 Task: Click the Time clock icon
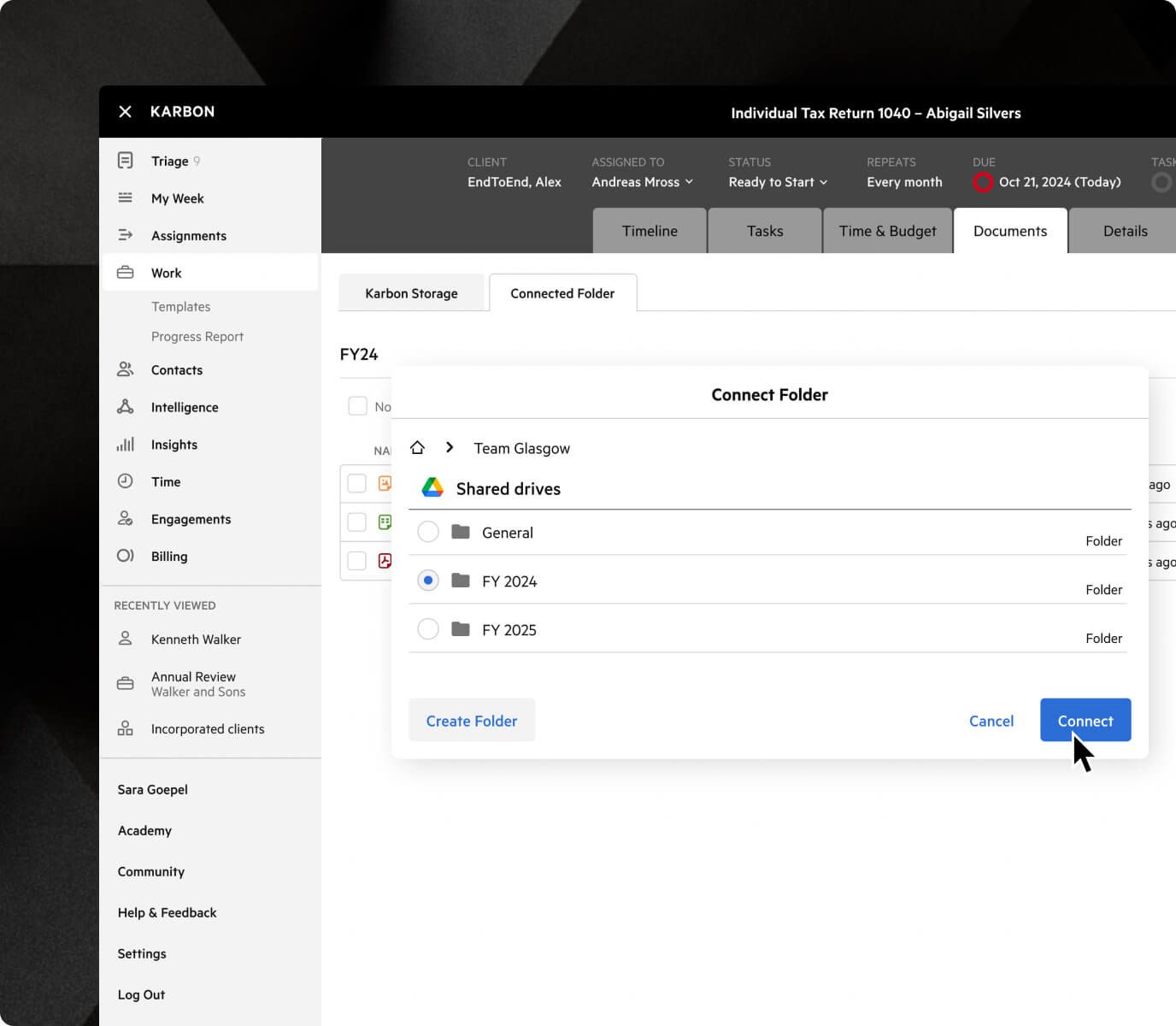(x=126, y=481)
